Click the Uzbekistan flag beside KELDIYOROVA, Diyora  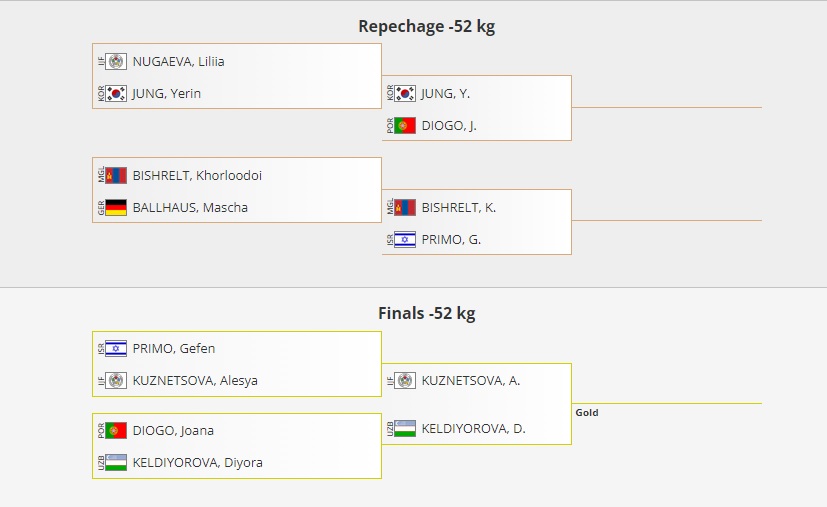point(116,463)
